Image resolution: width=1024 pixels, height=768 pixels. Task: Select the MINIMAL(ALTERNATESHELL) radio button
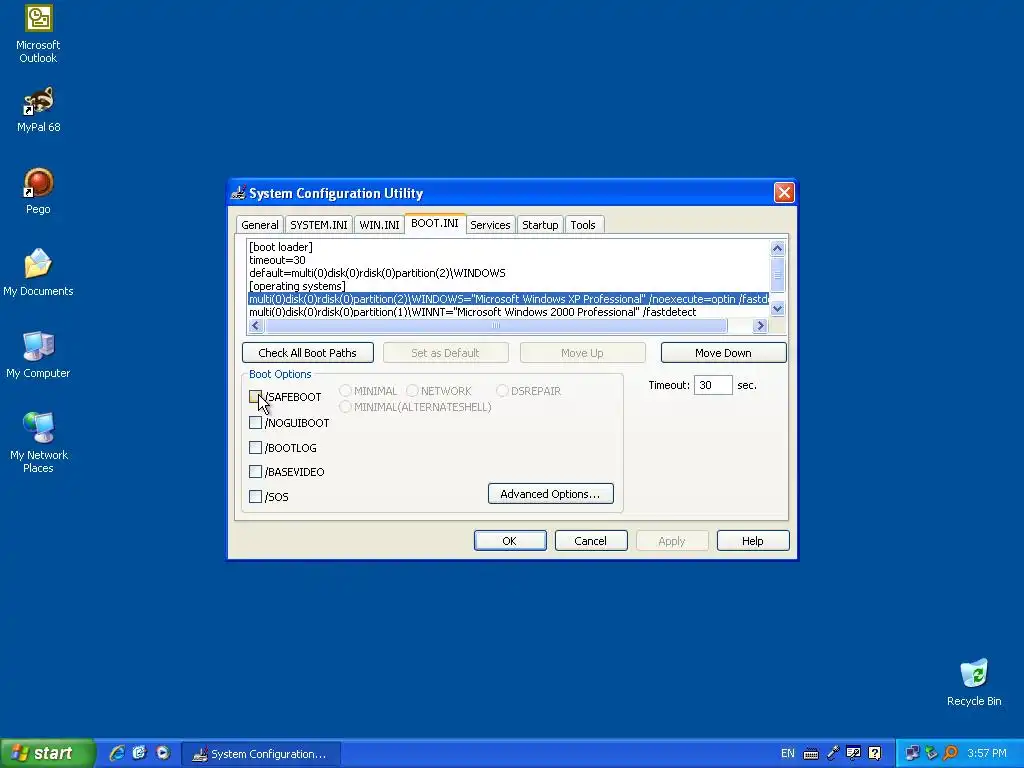point(345,407)
